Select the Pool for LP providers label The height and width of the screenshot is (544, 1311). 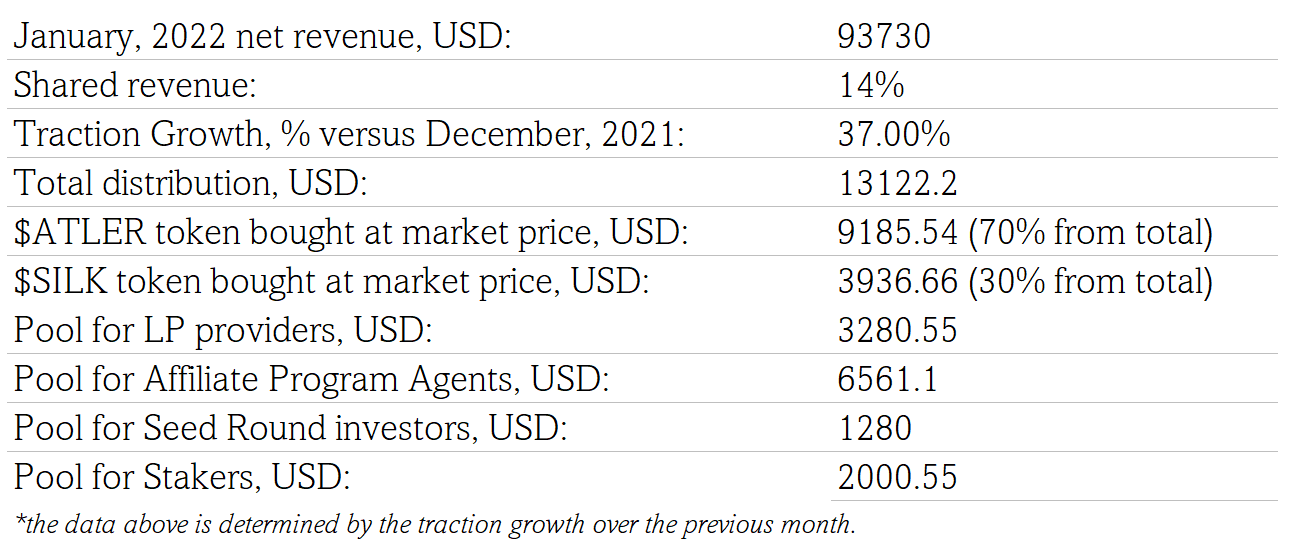click(223, 330)
